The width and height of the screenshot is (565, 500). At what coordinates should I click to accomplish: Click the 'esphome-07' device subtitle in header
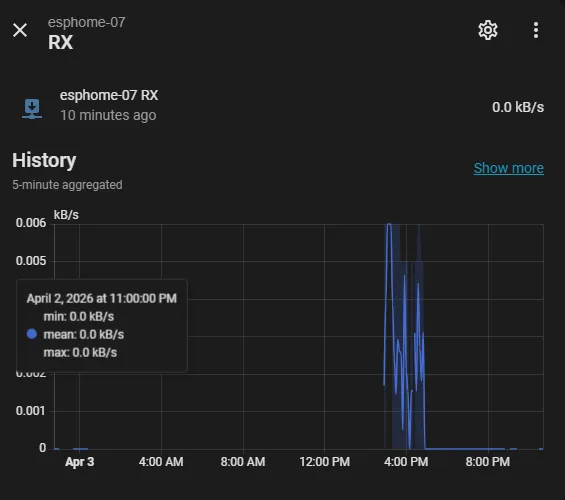click(x=86, y=22)
